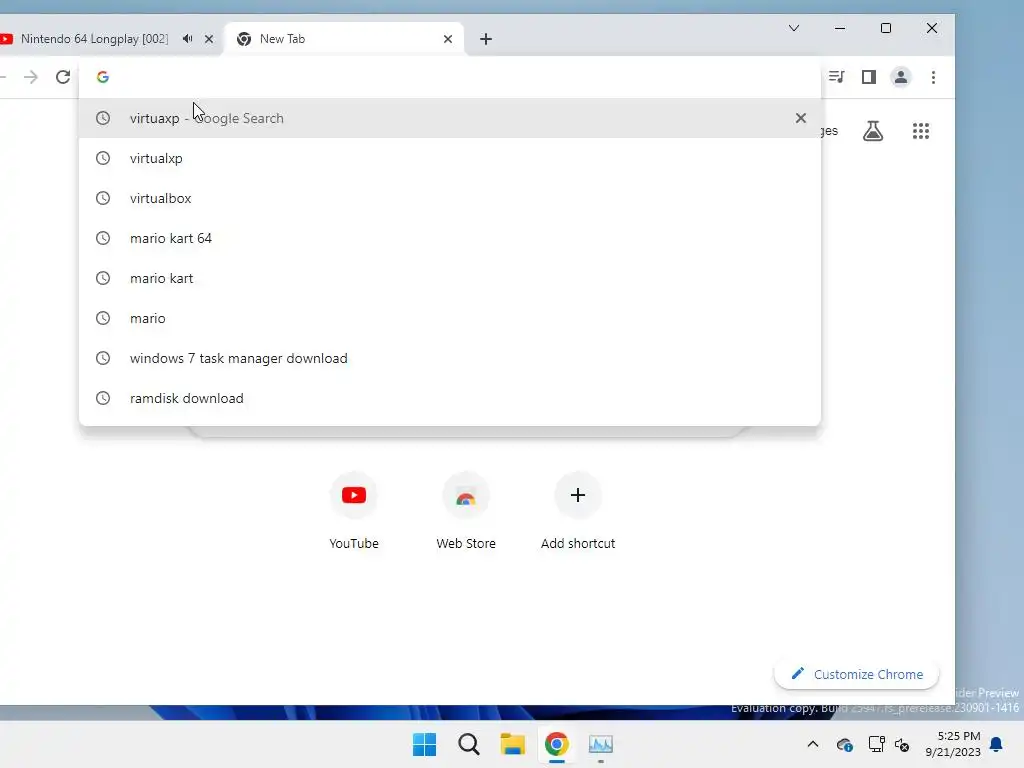Open a new tab with the plus button
This screenshot has height=768, width=1024.
tap(486, 39)
